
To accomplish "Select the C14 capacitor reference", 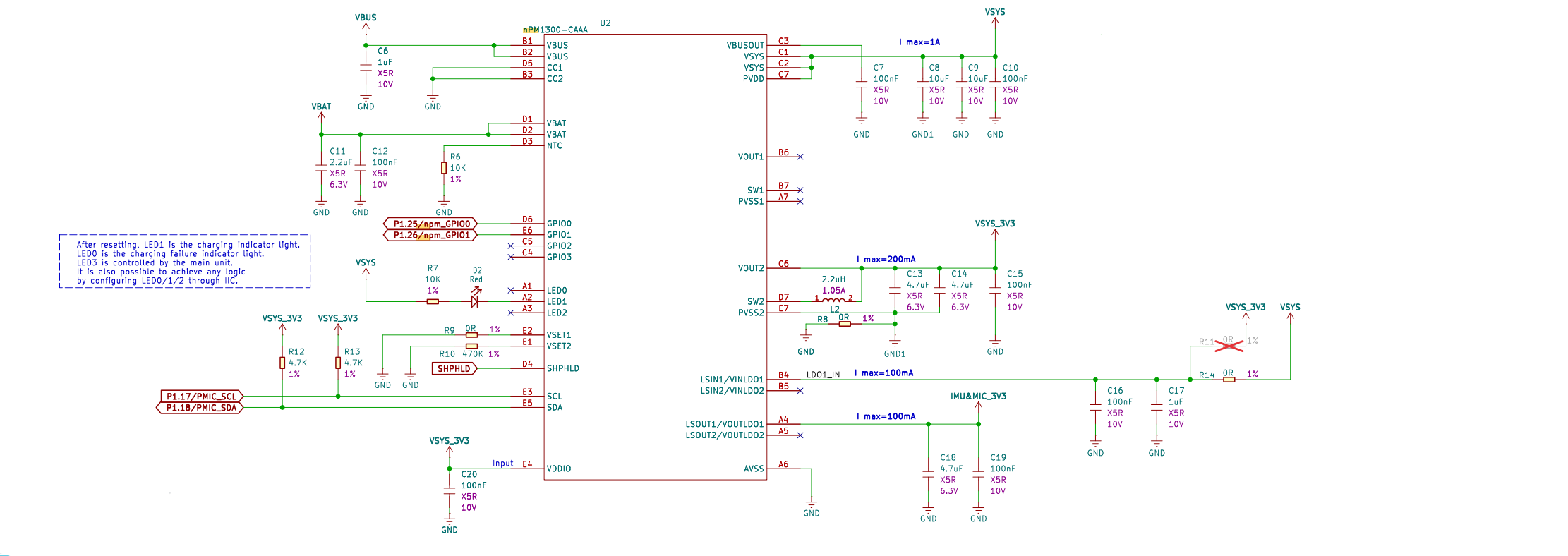I will point(959,274).
